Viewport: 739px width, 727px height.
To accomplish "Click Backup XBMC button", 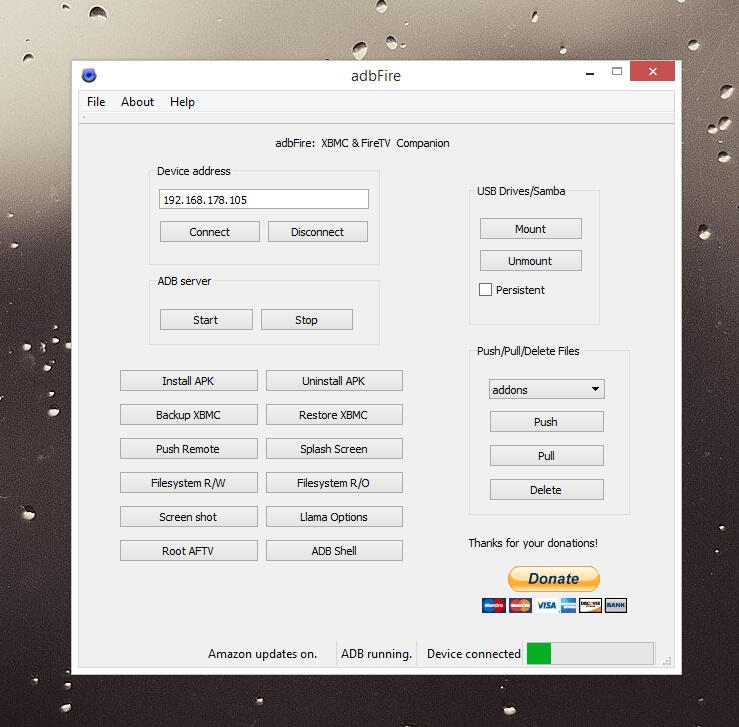I will coord(189,415).
